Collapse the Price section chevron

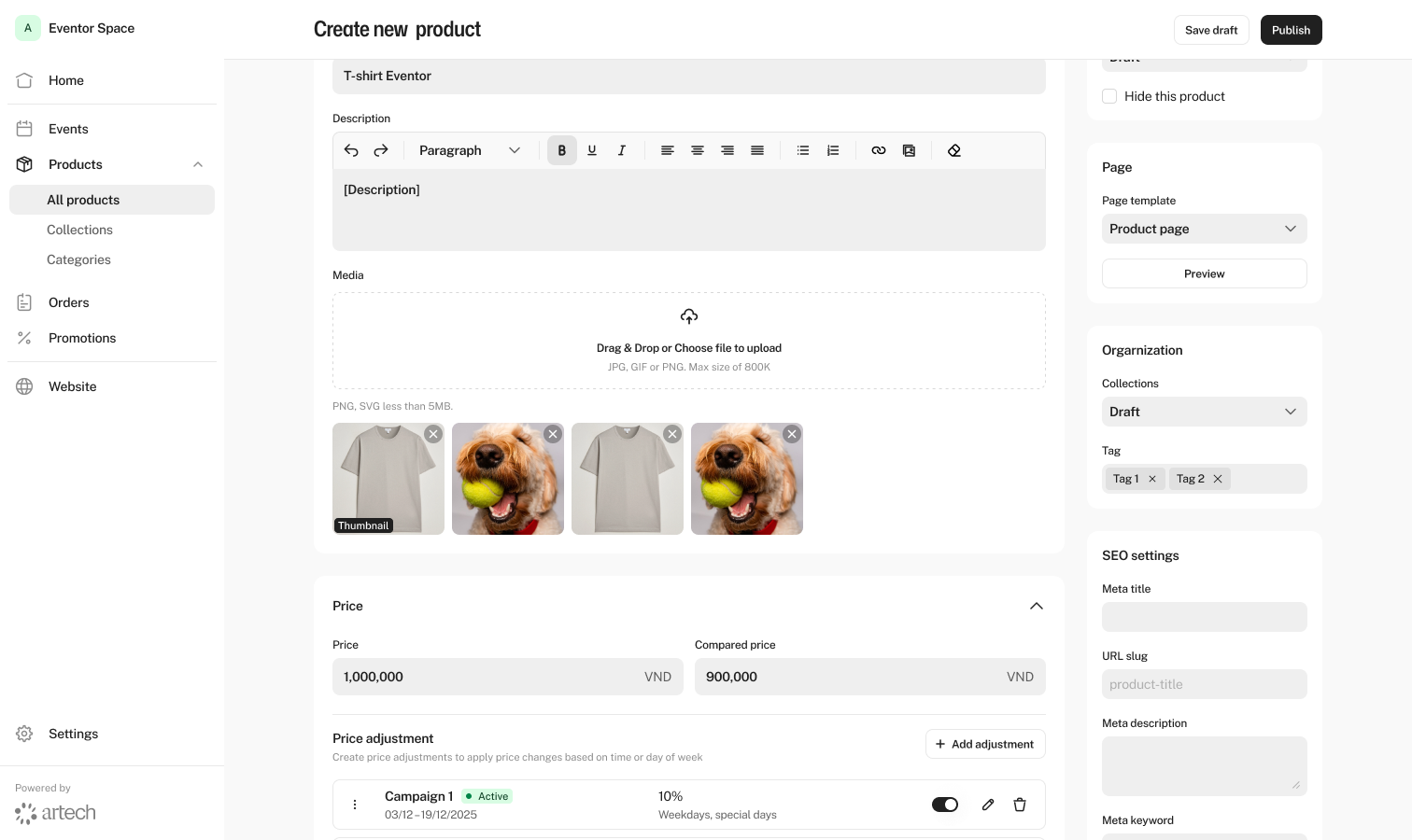click(1036, 606)
